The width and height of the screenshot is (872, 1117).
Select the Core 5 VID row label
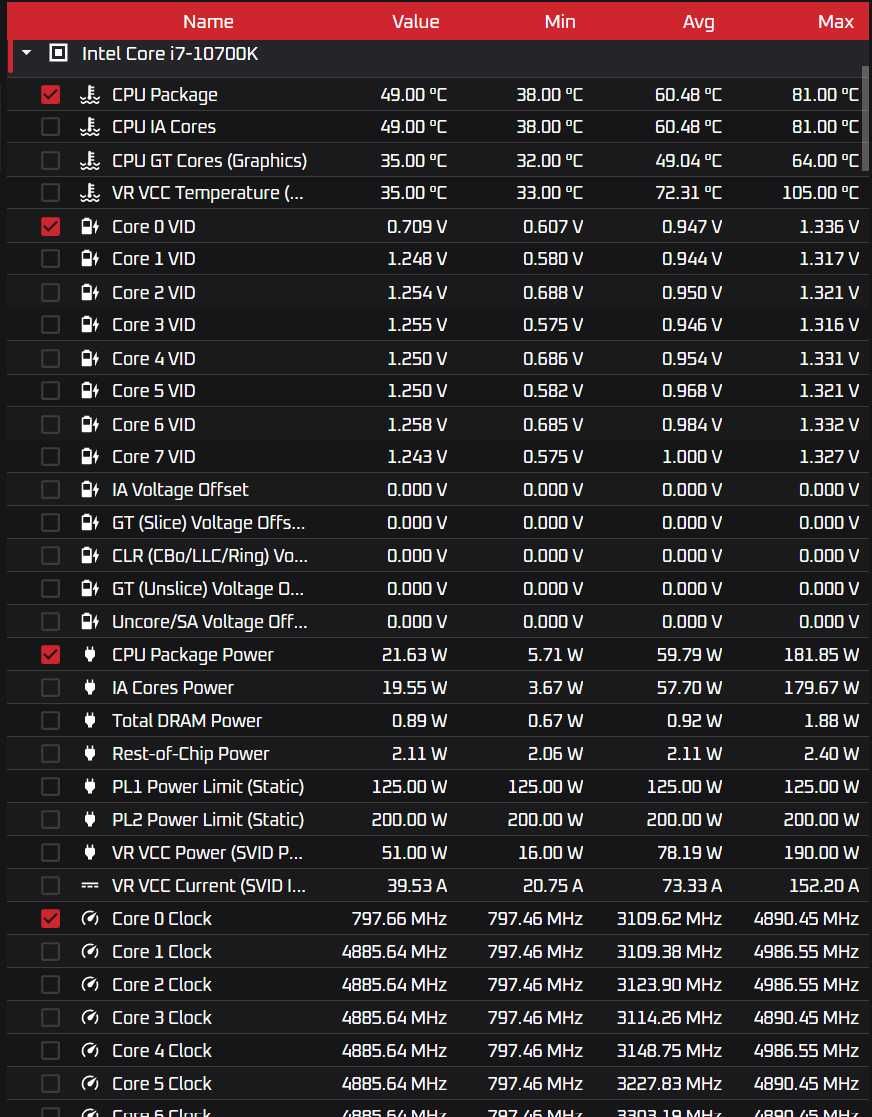tap(154, 390)
